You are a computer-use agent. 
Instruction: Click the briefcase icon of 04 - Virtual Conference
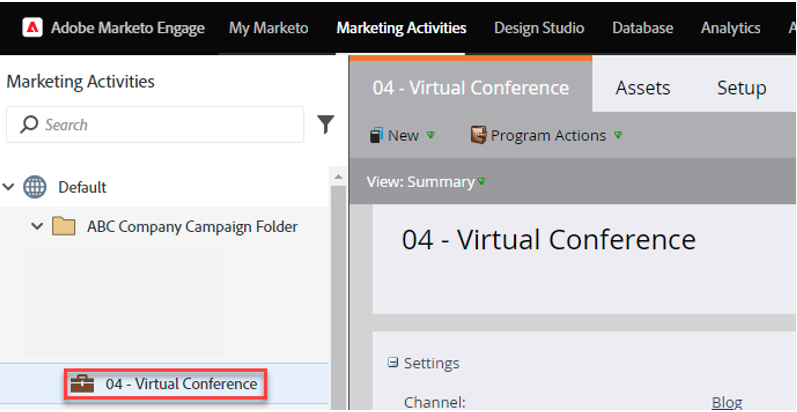[82, 384]
